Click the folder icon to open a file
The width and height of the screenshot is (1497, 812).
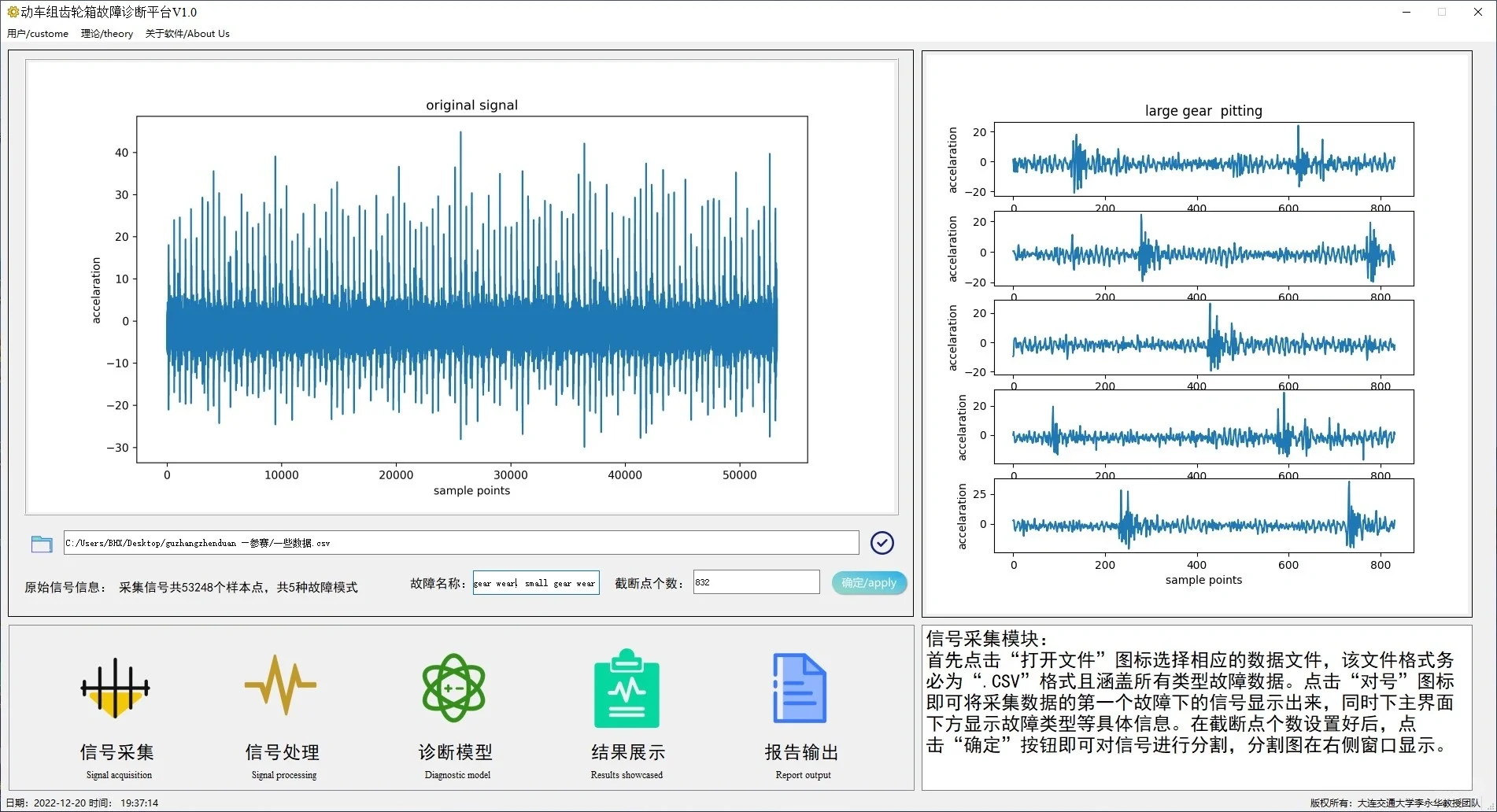[x=41, y=543]
